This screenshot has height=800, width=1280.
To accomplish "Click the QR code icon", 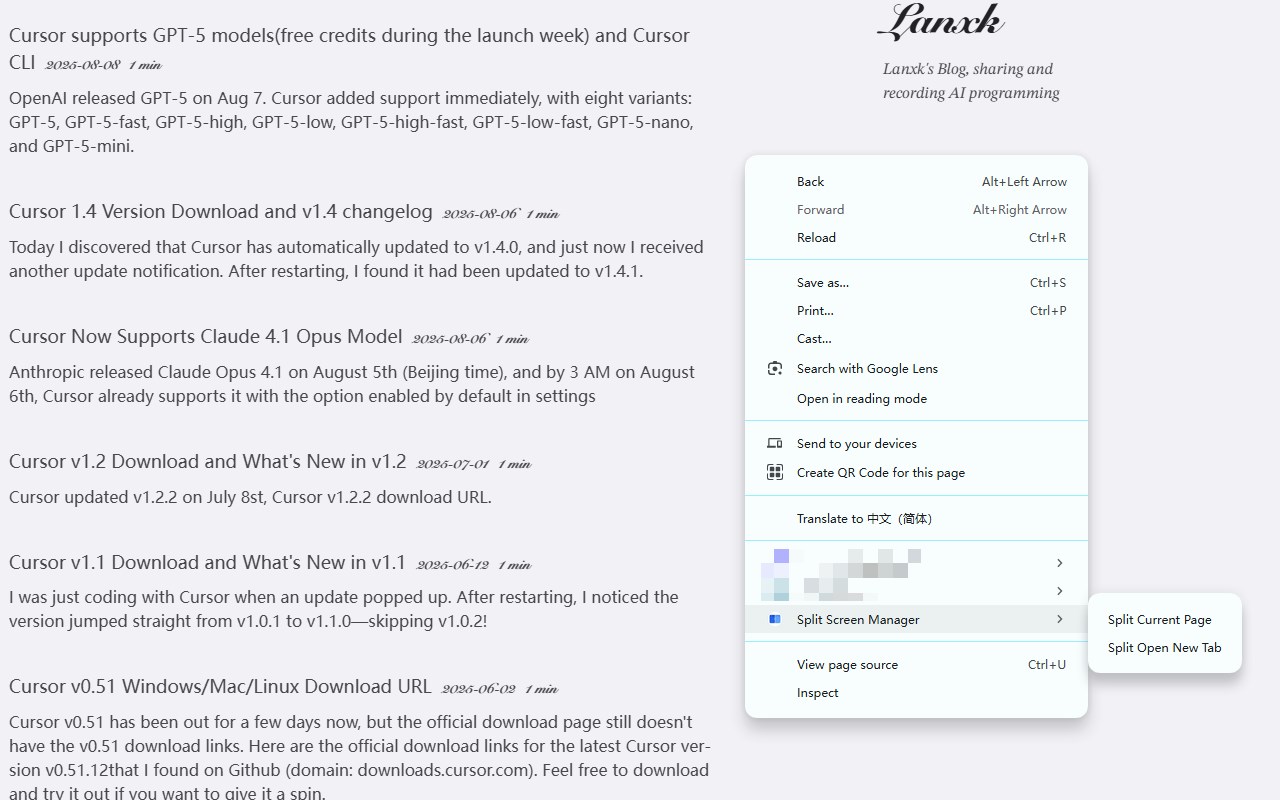I will click(775, 472).
